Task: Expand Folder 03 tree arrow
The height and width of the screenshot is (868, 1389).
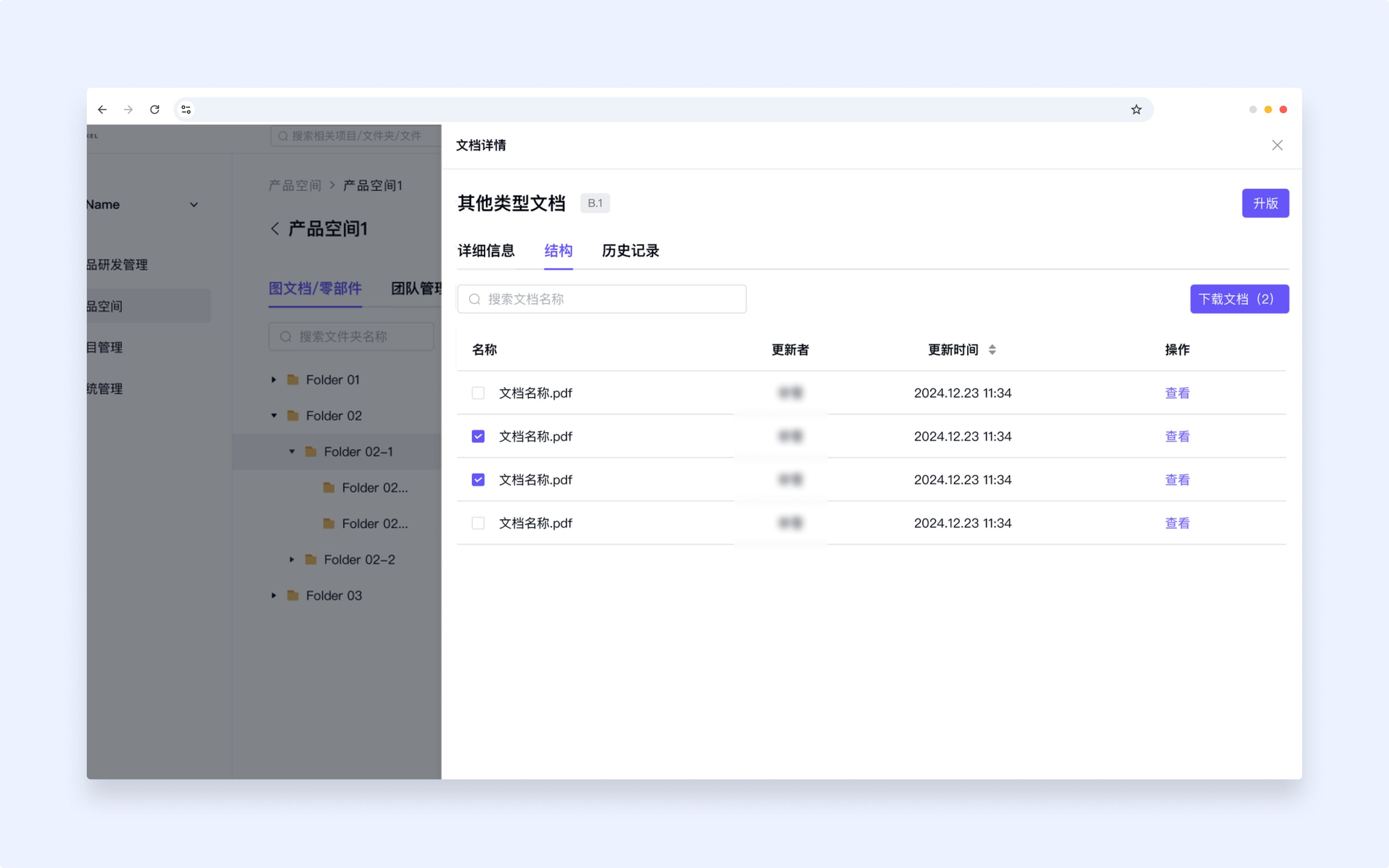Action: 274,595
